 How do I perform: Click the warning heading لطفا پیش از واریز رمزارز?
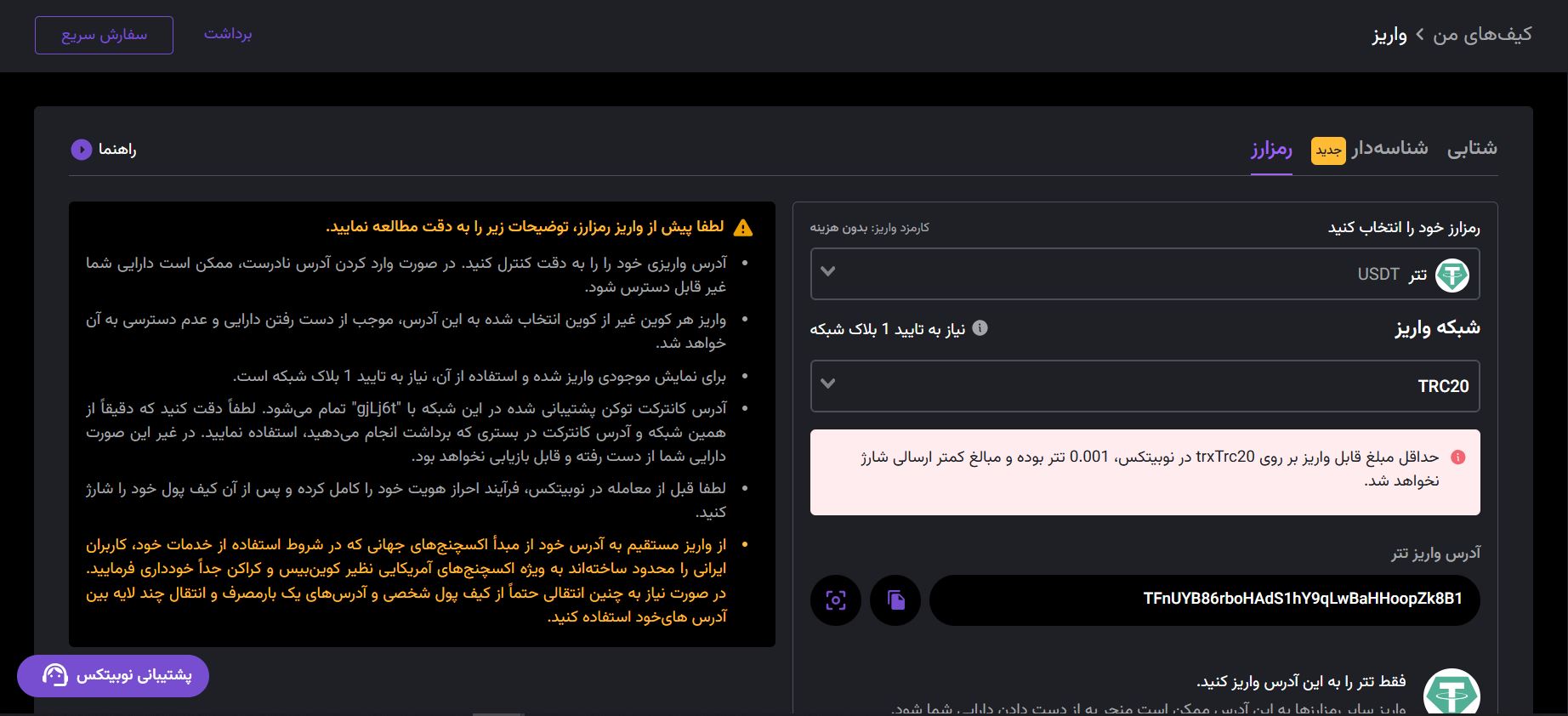click(x=525, y=227)
